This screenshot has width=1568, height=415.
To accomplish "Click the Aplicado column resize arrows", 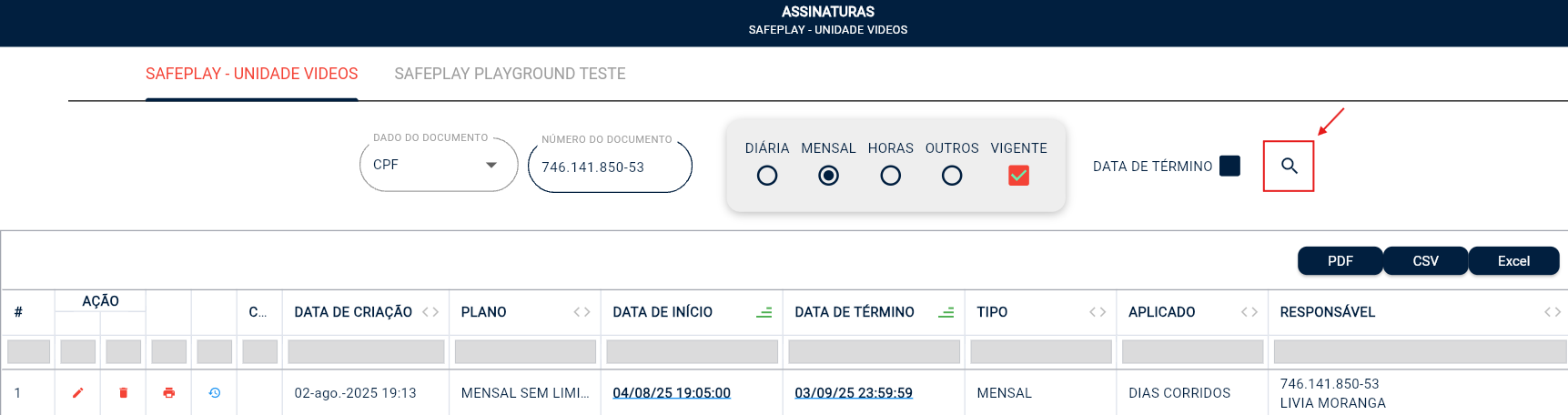I will pyautogui.click(x=1249, y=312).
